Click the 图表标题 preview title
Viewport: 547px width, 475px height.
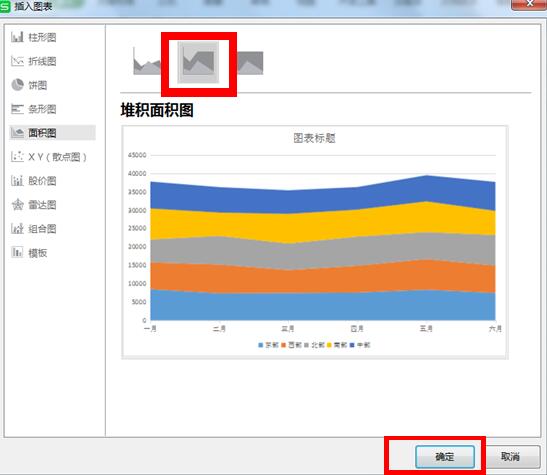click(x=314, y=138)
